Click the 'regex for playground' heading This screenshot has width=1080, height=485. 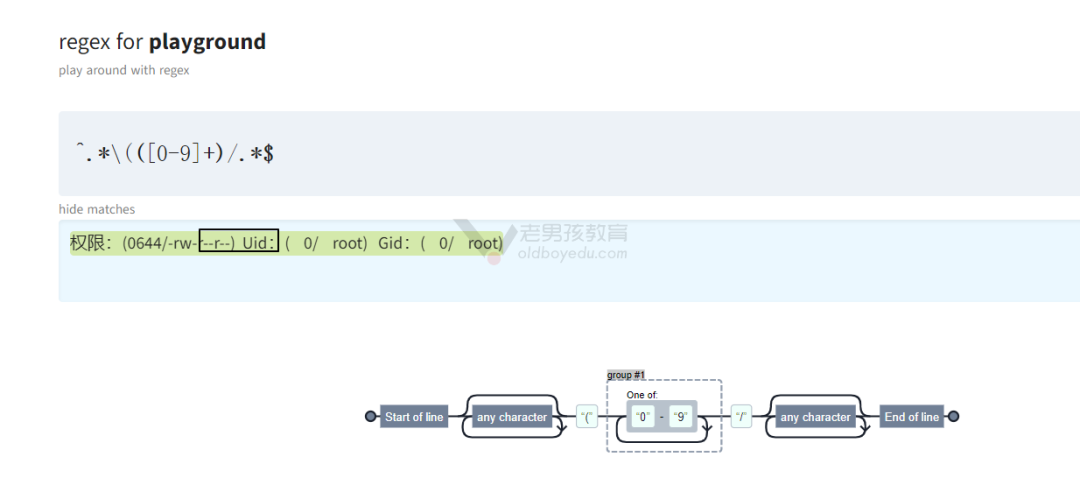162,42
